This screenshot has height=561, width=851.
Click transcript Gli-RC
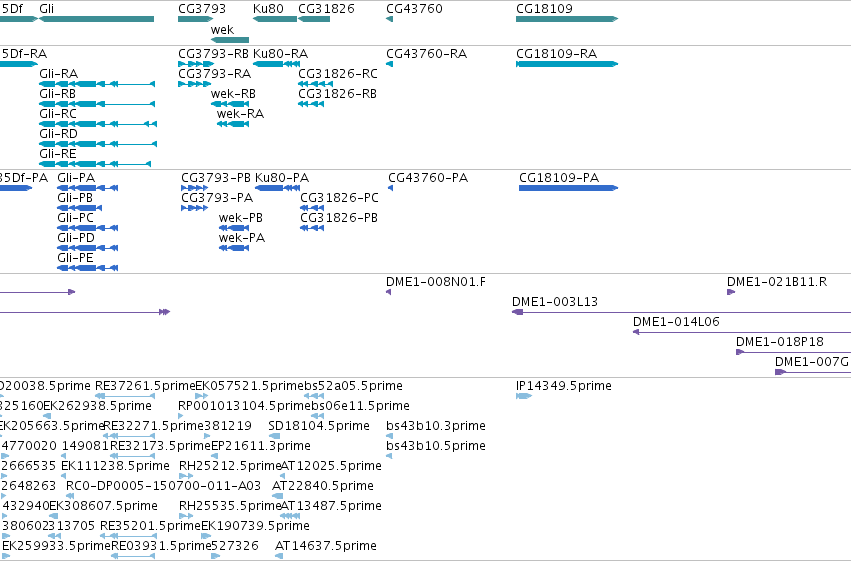[x=98, y=124]
